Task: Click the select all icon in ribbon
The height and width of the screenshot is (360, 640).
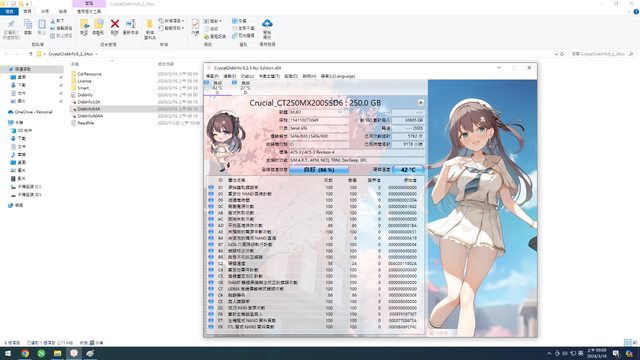Action: (x=235, y=21)
